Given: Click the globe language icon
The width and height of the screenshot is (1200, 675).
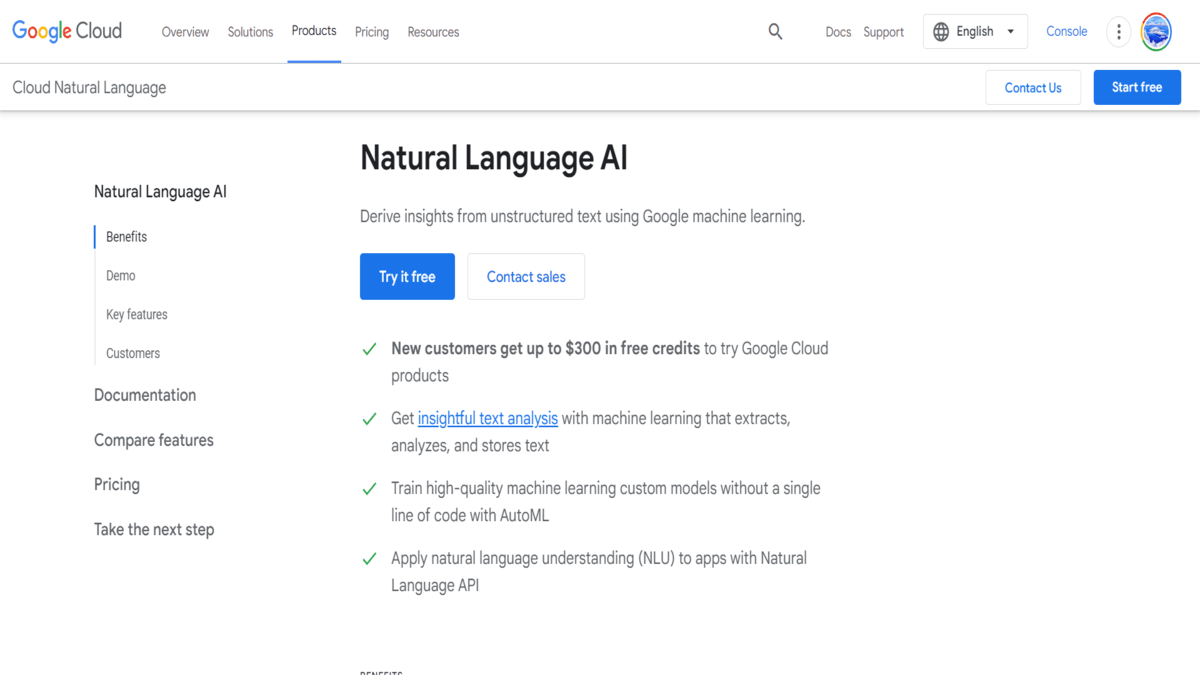Looking at the screenshot, I should click(x=941, y=32).
